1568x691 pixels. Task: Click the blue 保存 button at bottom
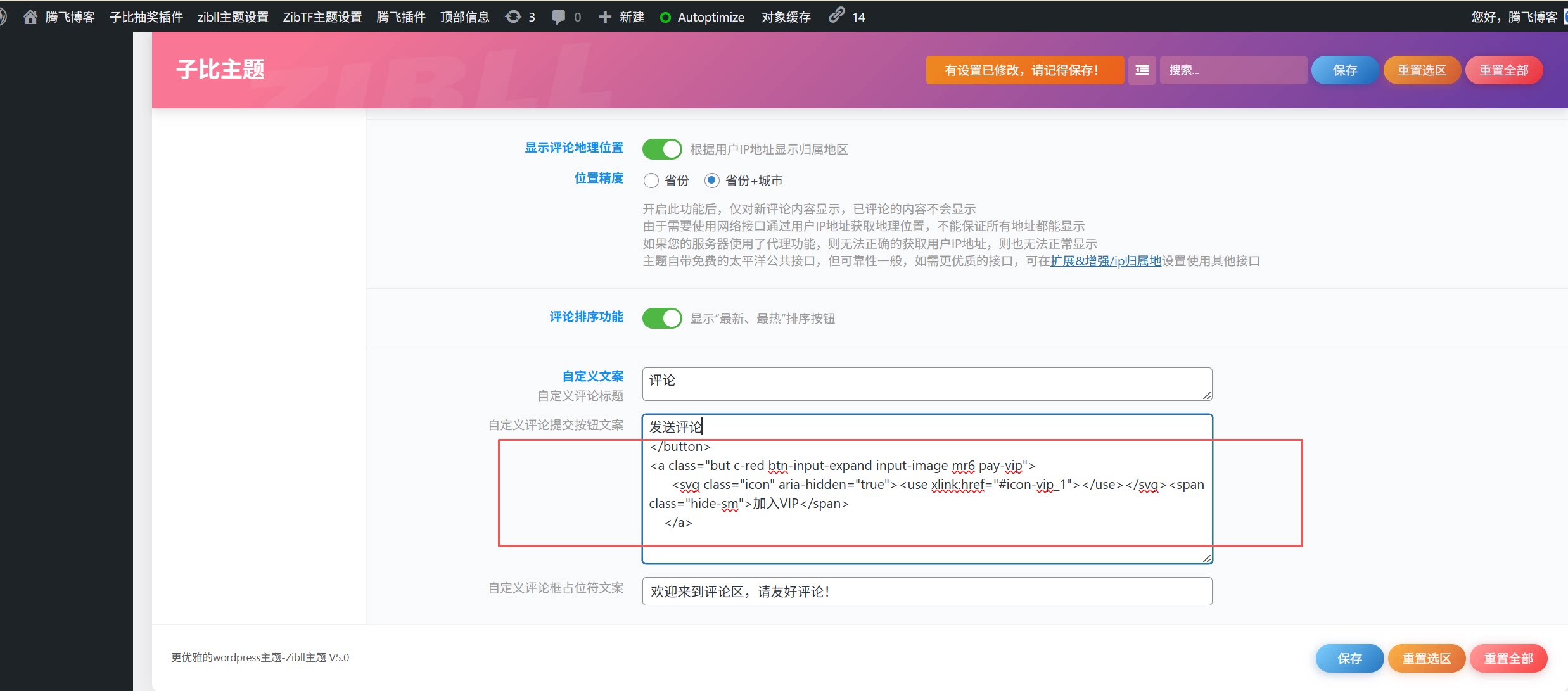click(1349, 658)
